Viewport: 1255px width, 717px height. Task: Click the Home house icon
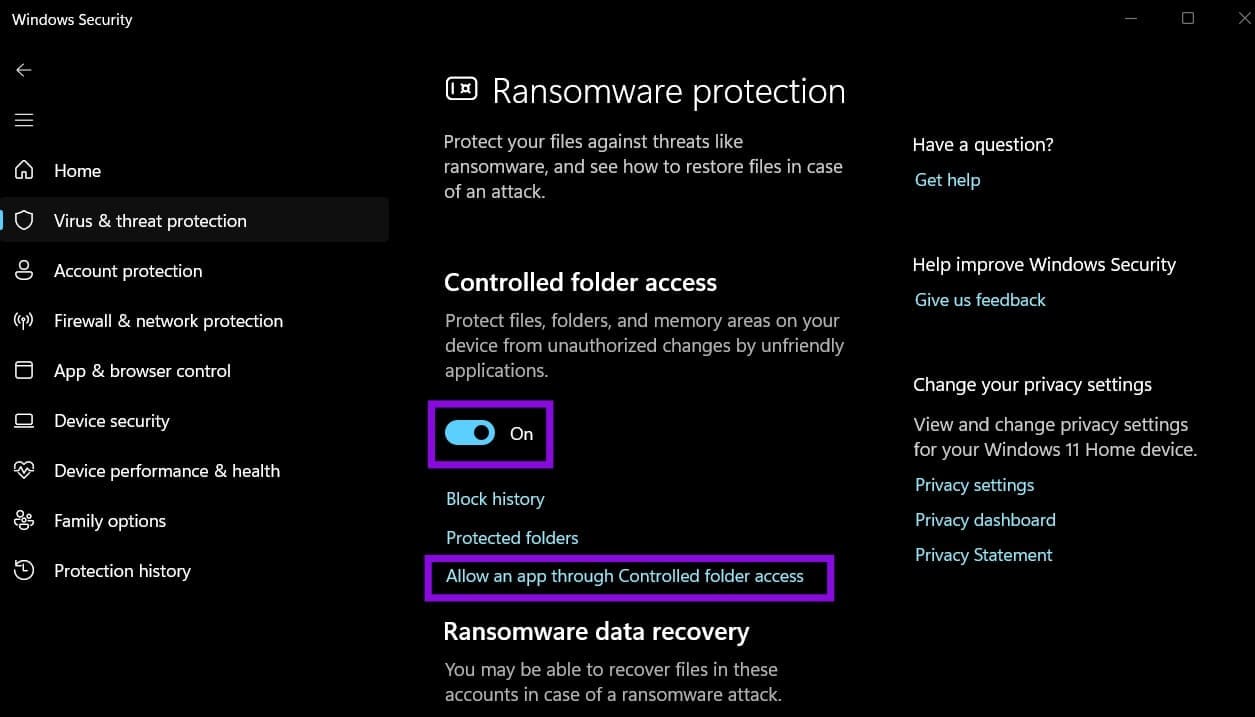coord(24,170)
